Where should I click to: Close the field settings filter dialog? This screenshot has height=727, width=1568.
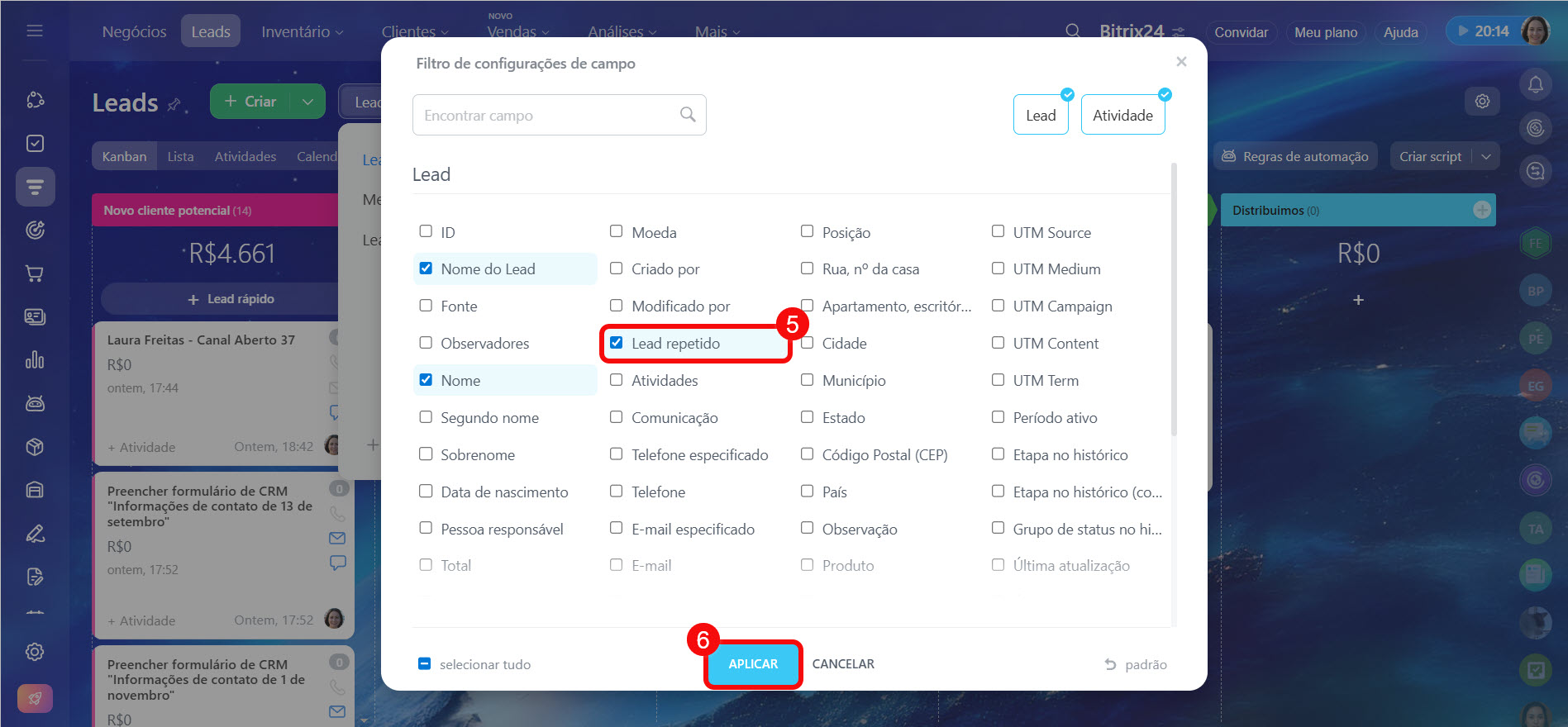tap(1181, 62)
